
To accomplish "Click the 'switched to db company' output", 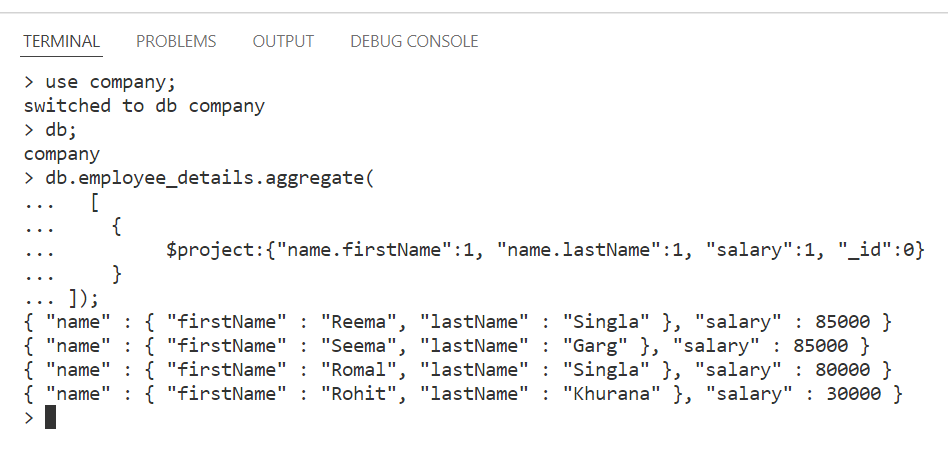I will [144, 106].
